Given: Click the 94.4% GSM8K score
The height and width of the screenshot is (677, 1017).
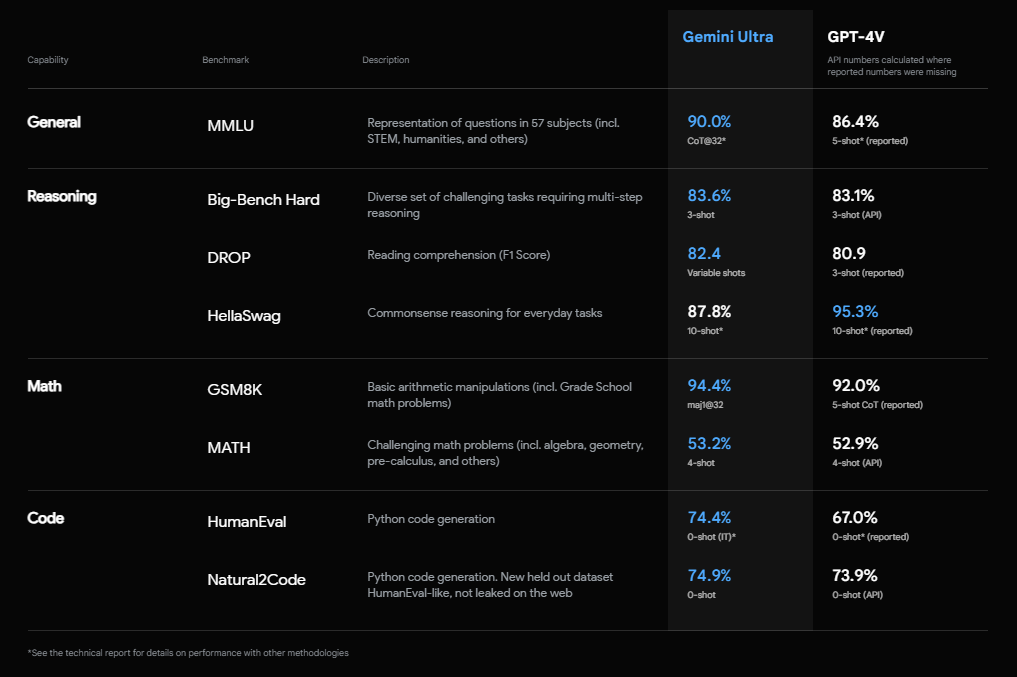Looking at the screenshot, I should click(x=709, y=385).
